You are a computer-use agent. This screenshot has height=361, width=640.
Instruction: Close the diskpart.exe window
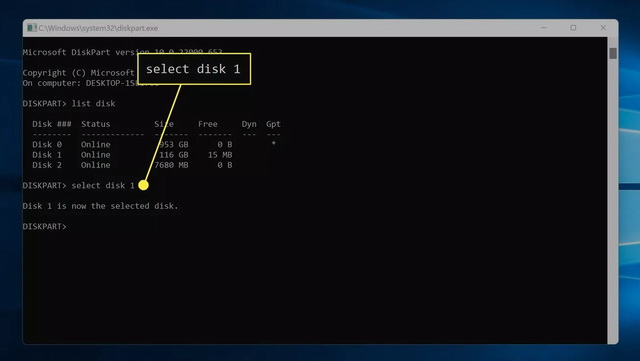click(603, 28)
